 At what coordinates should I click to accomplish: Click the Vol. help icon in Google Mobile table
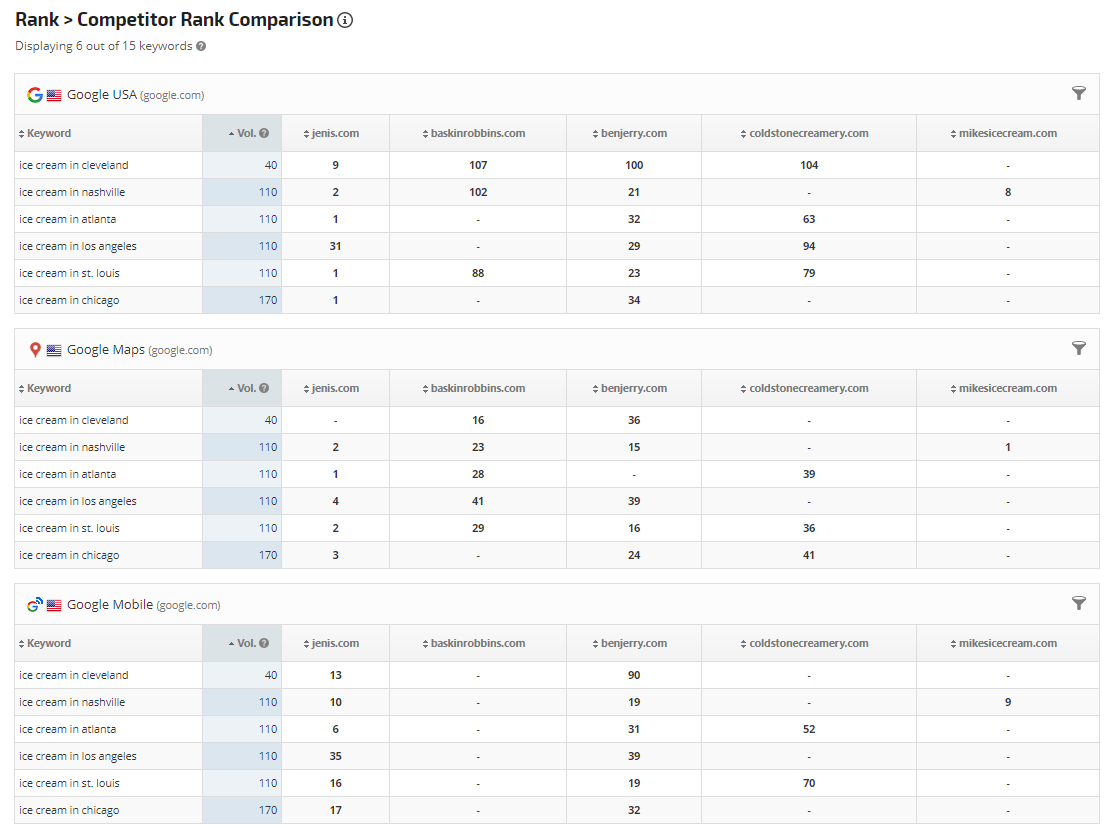[264, 644]
